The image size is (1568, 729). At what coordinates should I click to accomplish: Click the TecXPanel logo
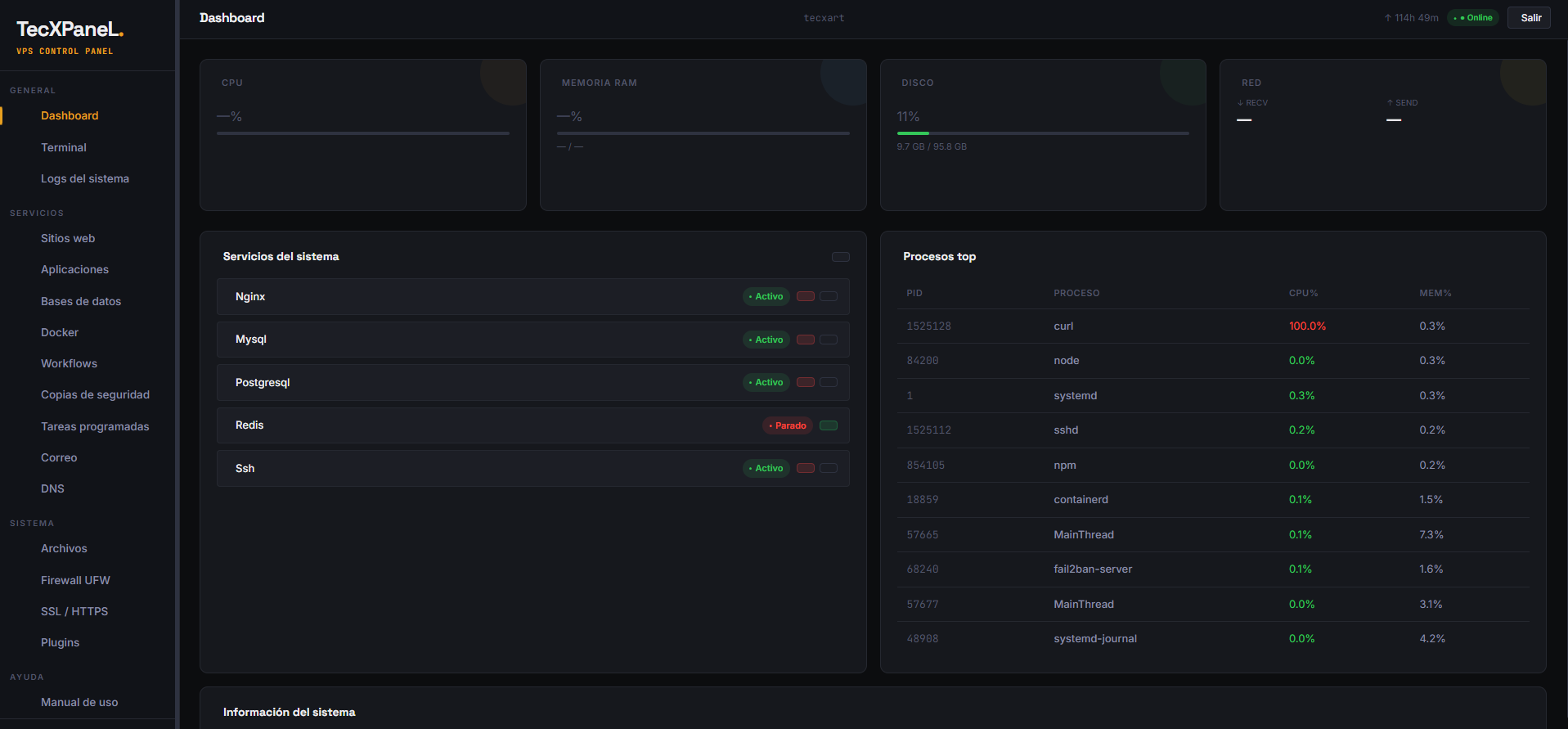(x=70, y=29)
